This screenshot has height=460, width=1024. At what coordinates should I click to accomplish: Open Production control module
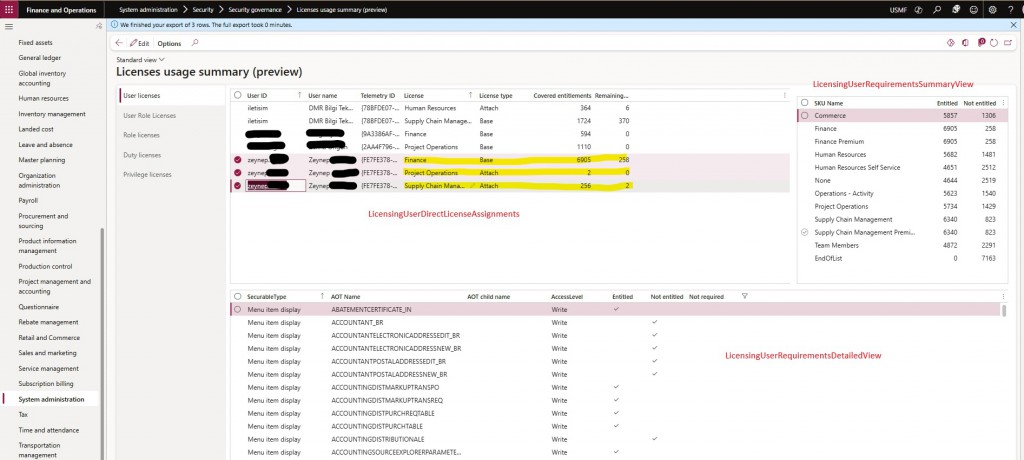(45, 267)
